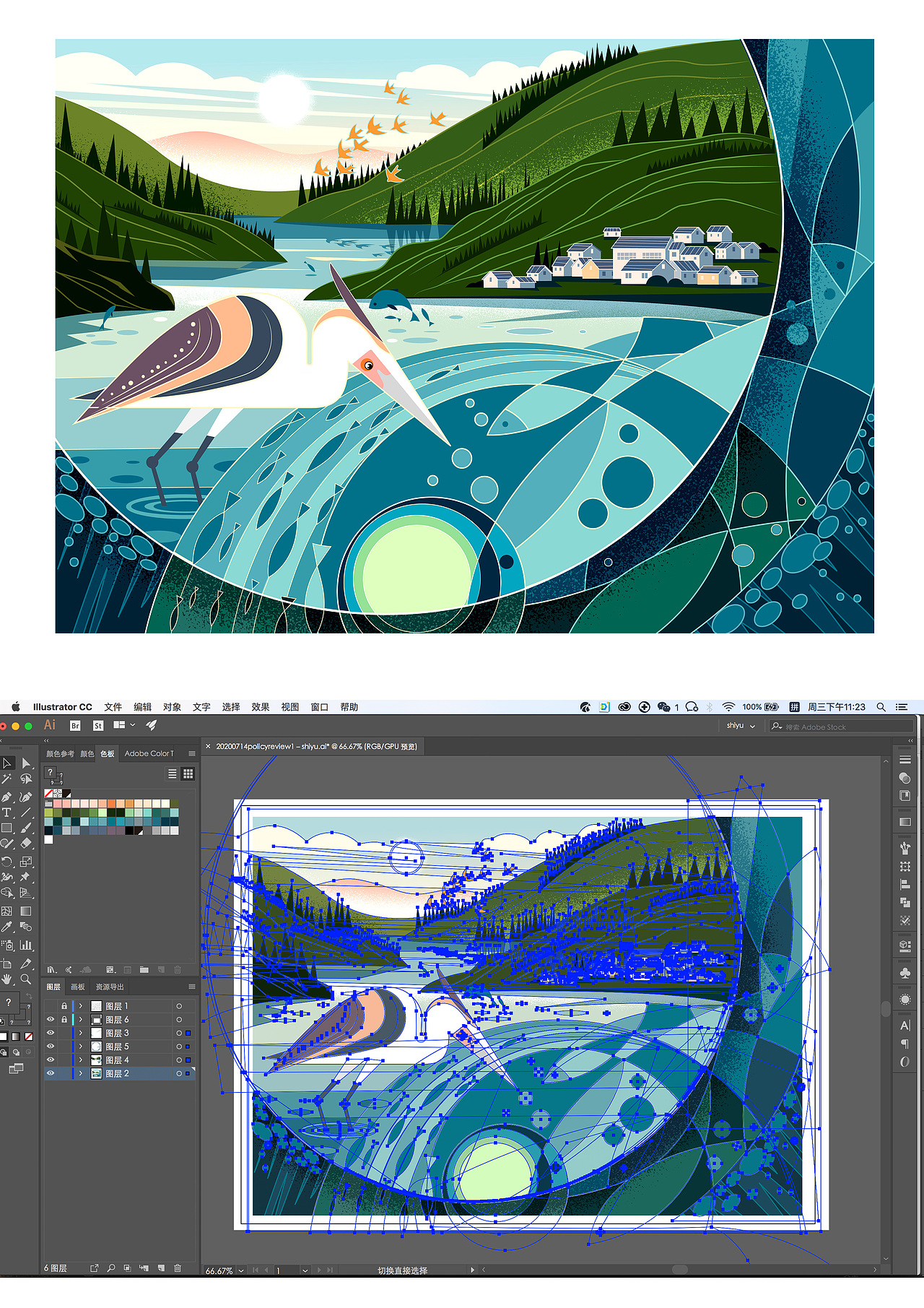Viewport: 924px width, 1308px height.
Task: Choose the Type tool
Action: click(7, 813)
